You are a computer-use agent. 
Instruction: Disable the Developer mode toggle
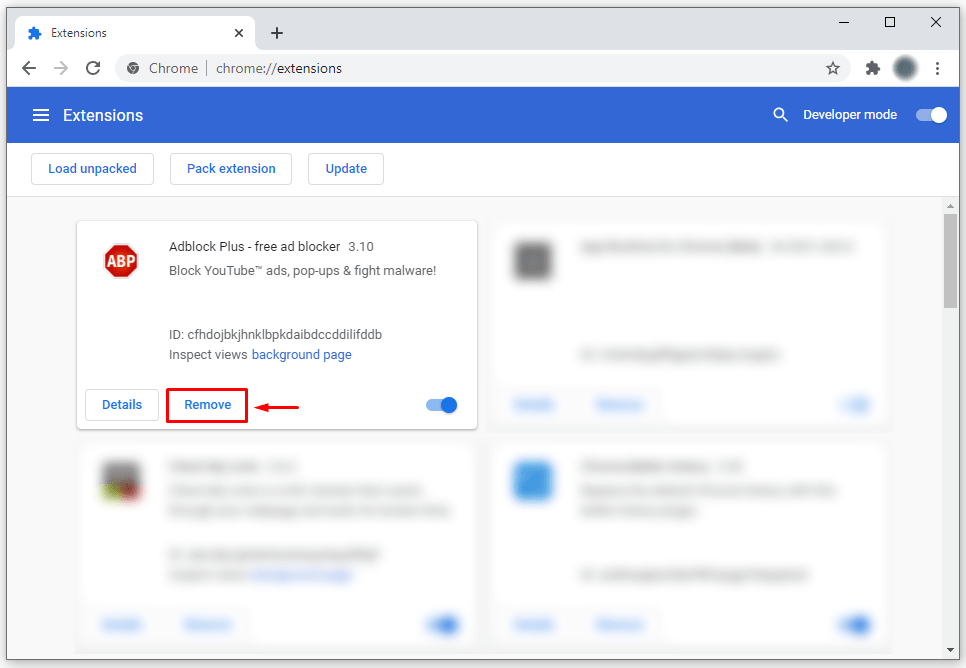pos(930,114)
